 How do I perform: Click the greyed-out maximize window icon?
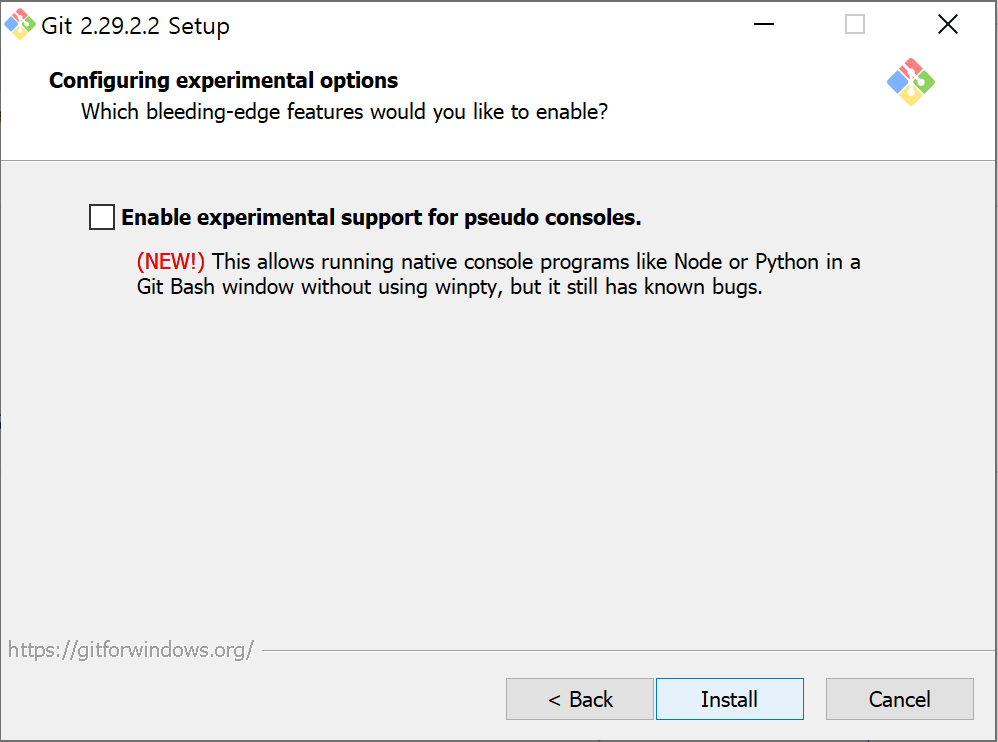coord(855,24)
